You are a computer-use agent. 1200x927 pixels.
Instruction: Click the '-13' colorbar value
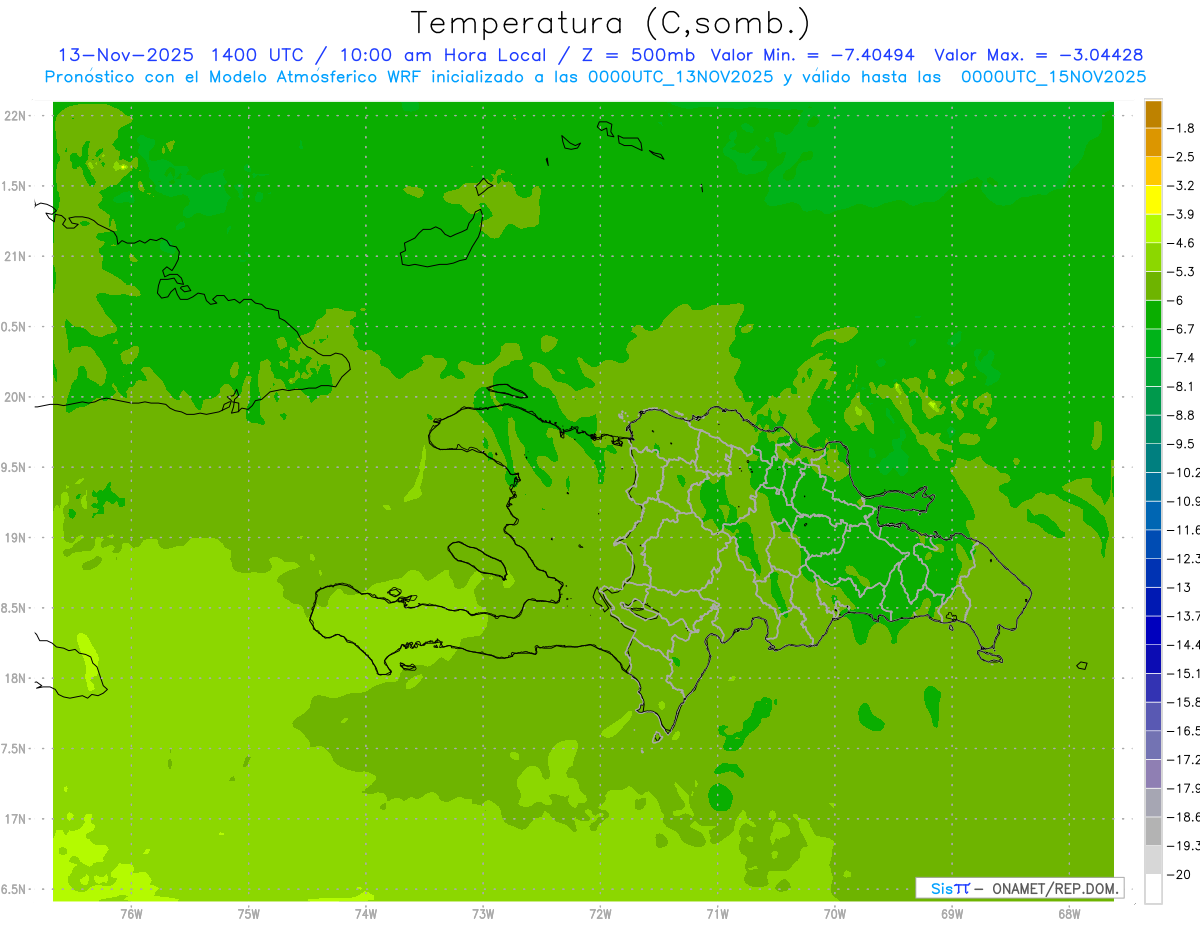click(x=1180, y=587)
